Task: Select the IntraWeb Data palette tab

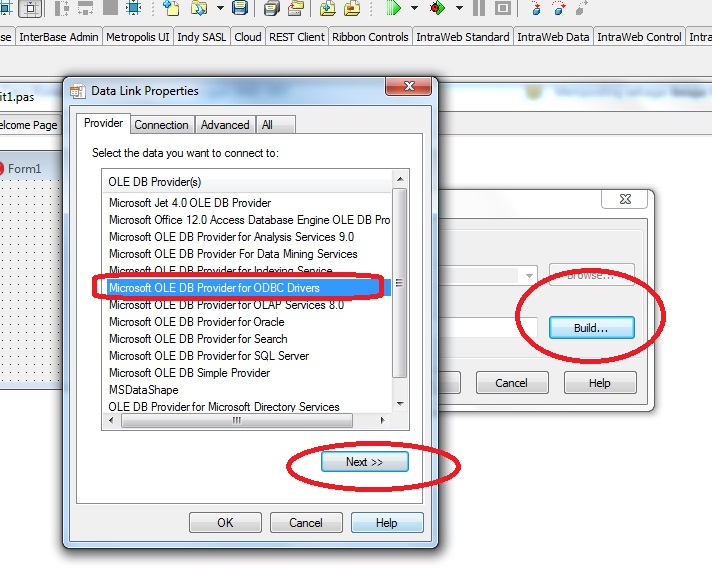Action: pos(553,37)
